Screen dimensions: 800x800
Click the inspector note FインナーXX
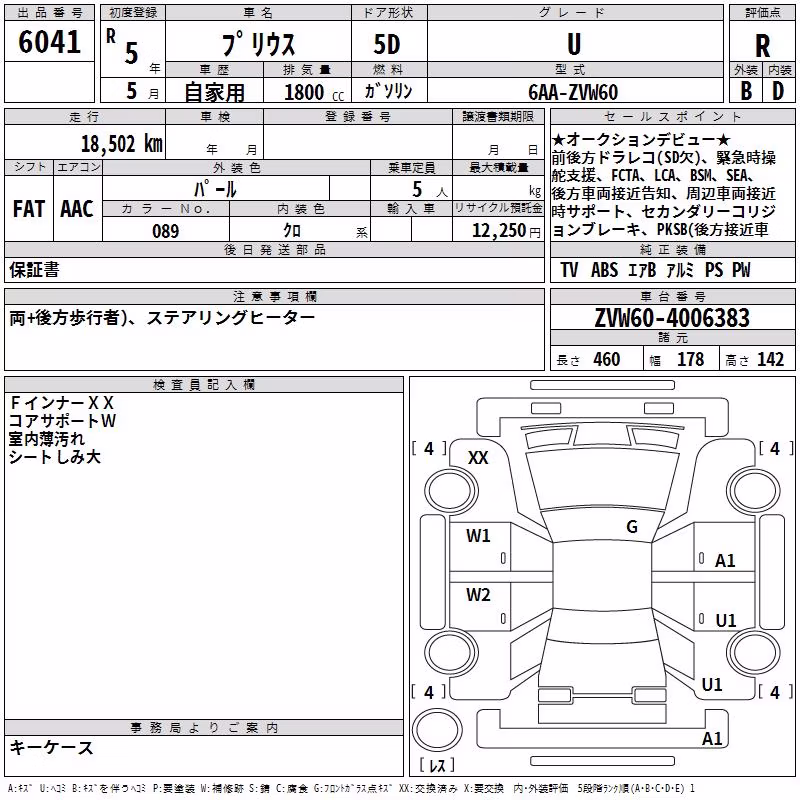tap(61, 403)
